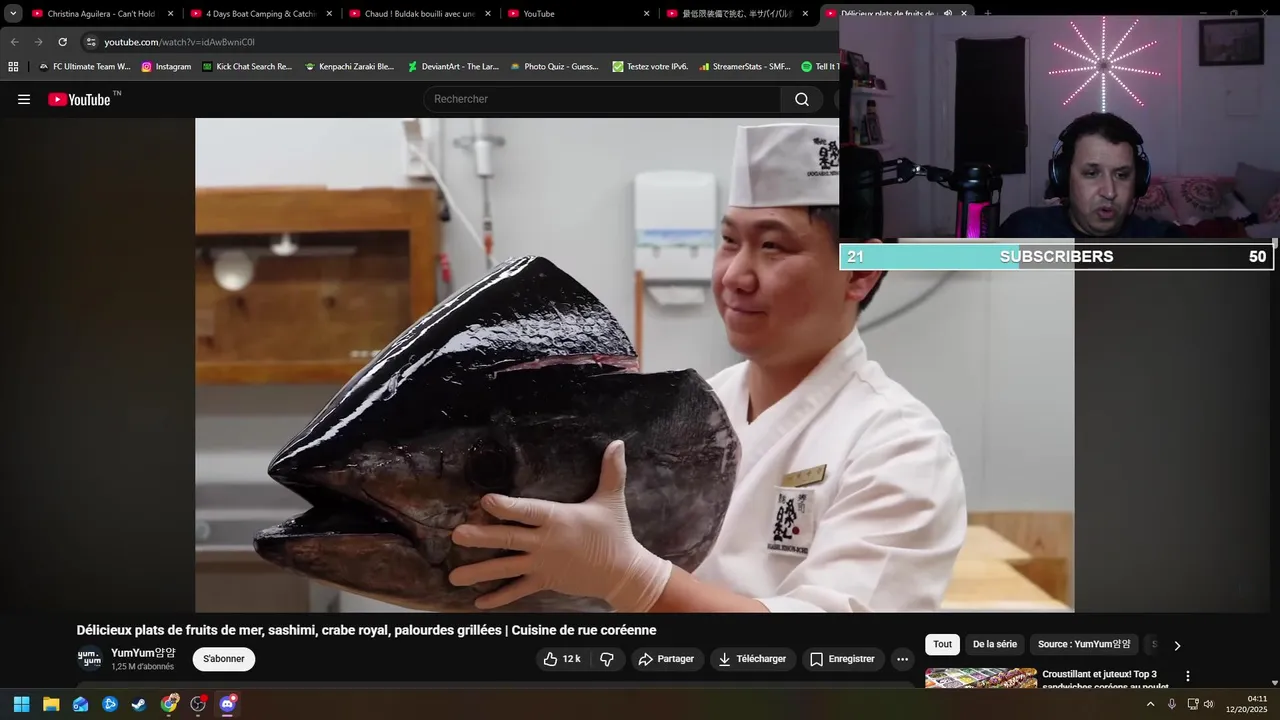The width and height of the screenshot is (1280, 720).
Task: Click the search magnifier button
Action: pos(802,99)
